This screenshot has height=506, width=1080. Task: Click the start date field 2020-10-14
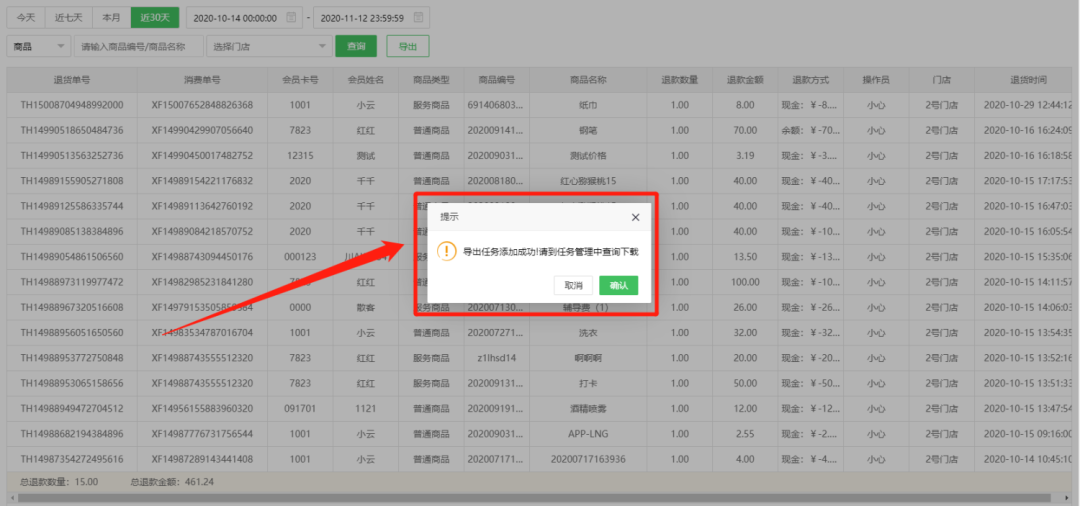coord(234,18)
